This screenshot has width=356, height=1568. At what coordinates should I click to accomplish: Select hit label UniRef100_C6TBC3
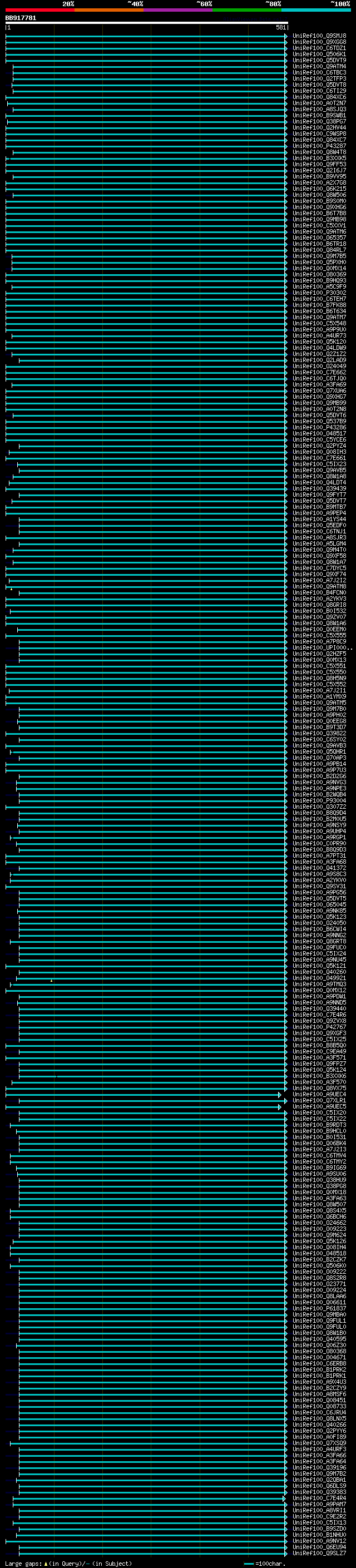click(x=319, y=72)
